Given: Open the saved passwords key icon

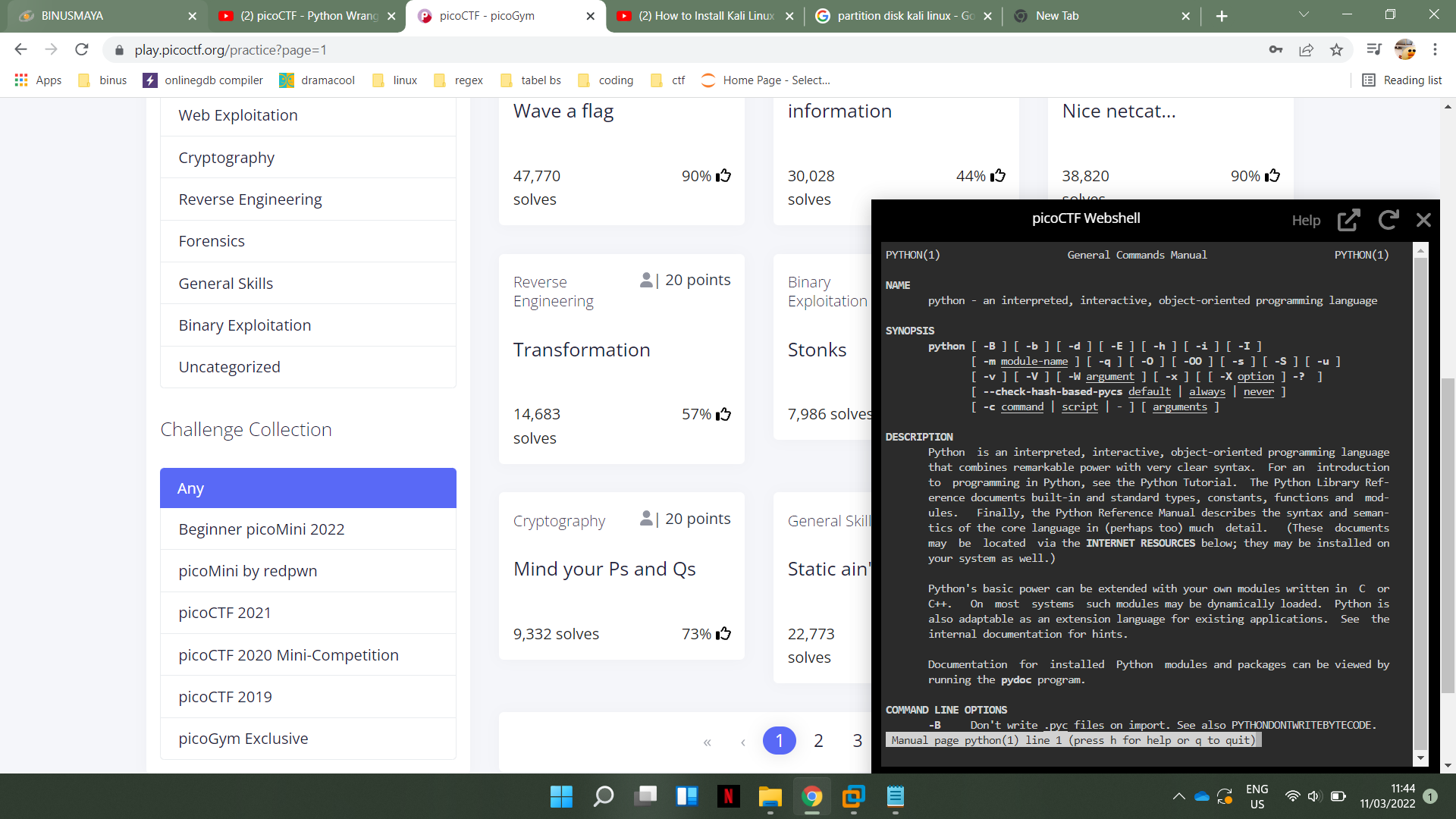Looking at the screenshot, I should click(x=1276, y=50).
